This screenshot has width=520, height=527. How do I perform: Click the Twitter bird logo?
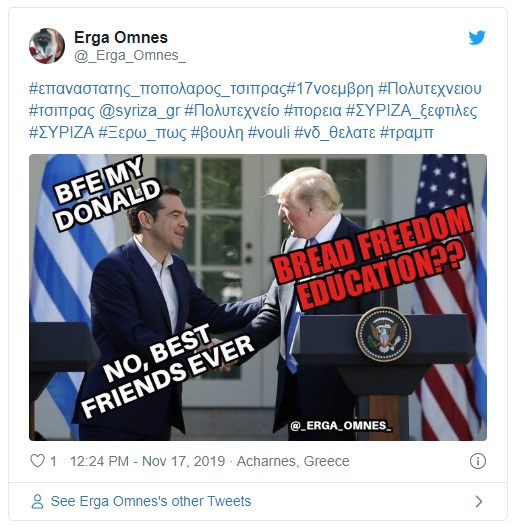pos(477,38)
